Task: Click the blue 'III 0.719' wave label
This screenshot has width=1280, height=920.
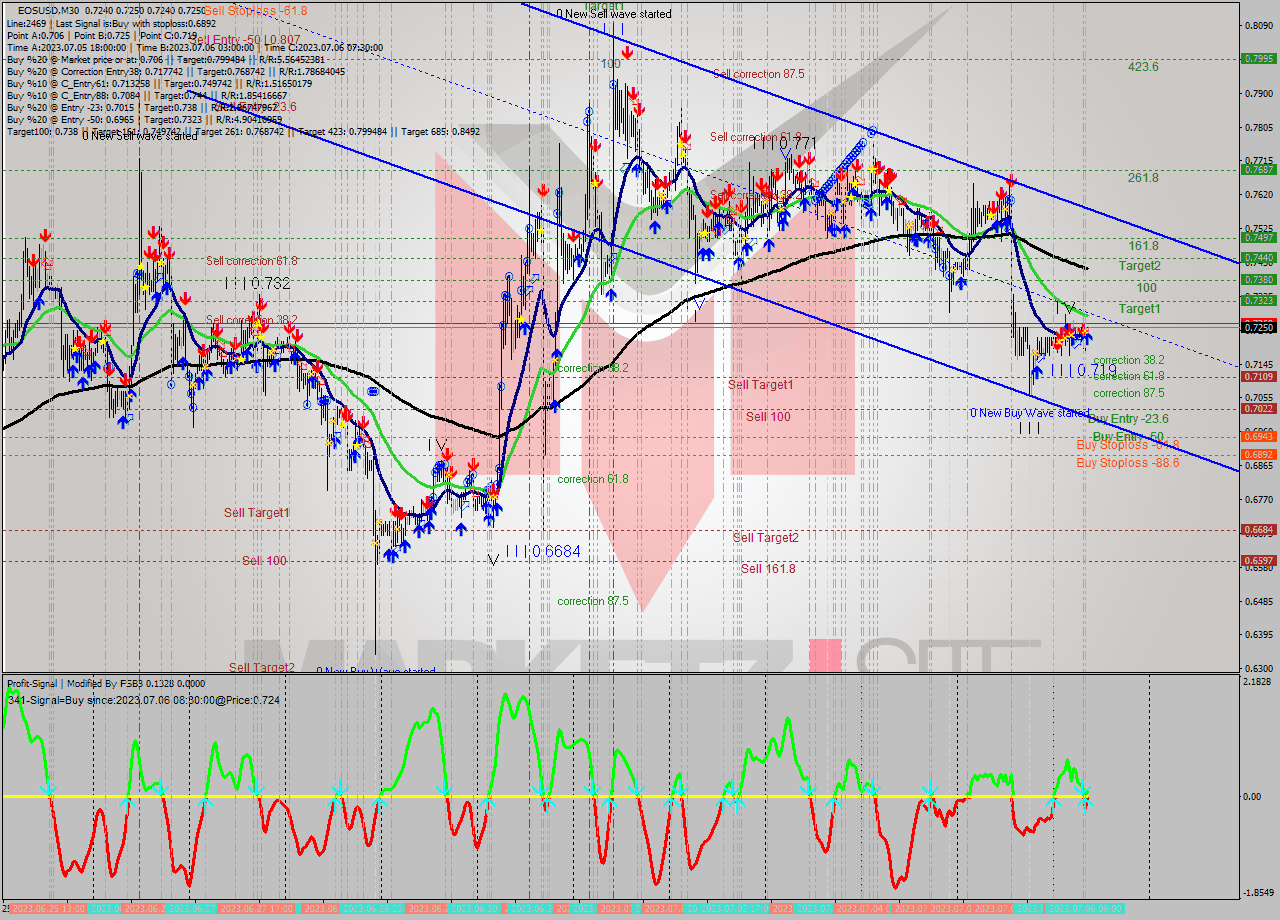Action: point(1084,370)
